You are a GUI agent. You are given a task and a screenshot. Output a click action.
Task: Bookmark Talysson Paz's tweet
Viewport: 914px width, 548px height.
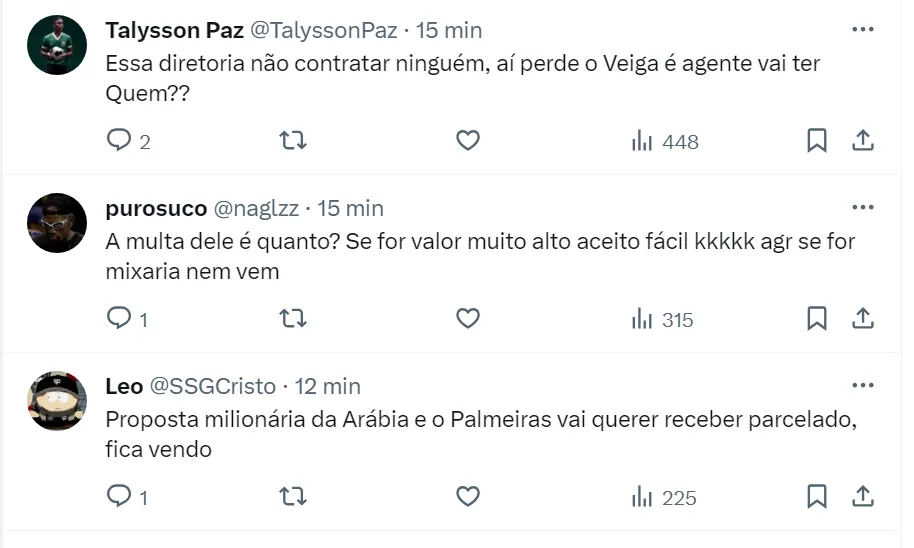817,141
